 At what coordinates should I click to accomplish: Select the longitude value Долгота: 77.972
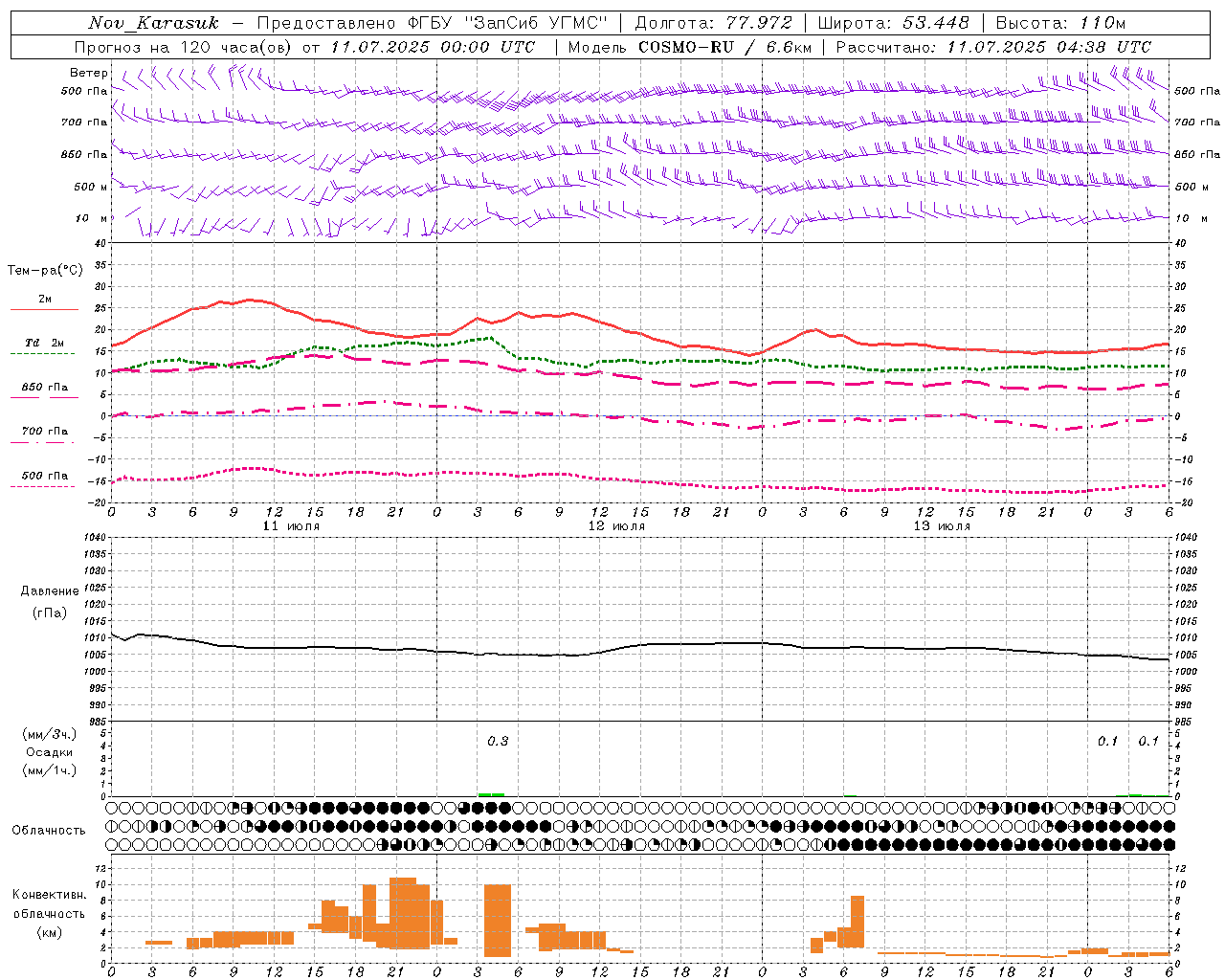tap(713, 23)
